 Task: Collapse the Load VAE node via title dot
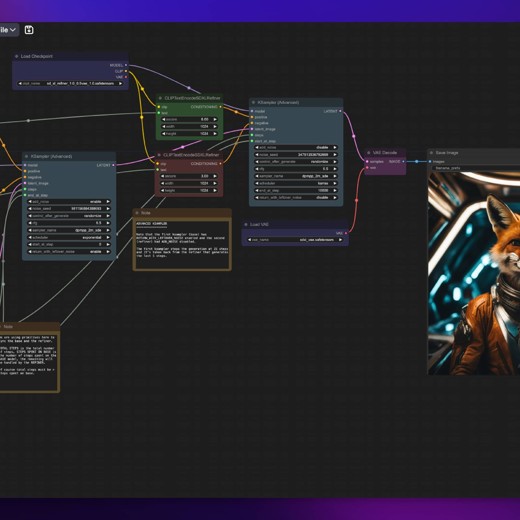click(x=246, y=224)
